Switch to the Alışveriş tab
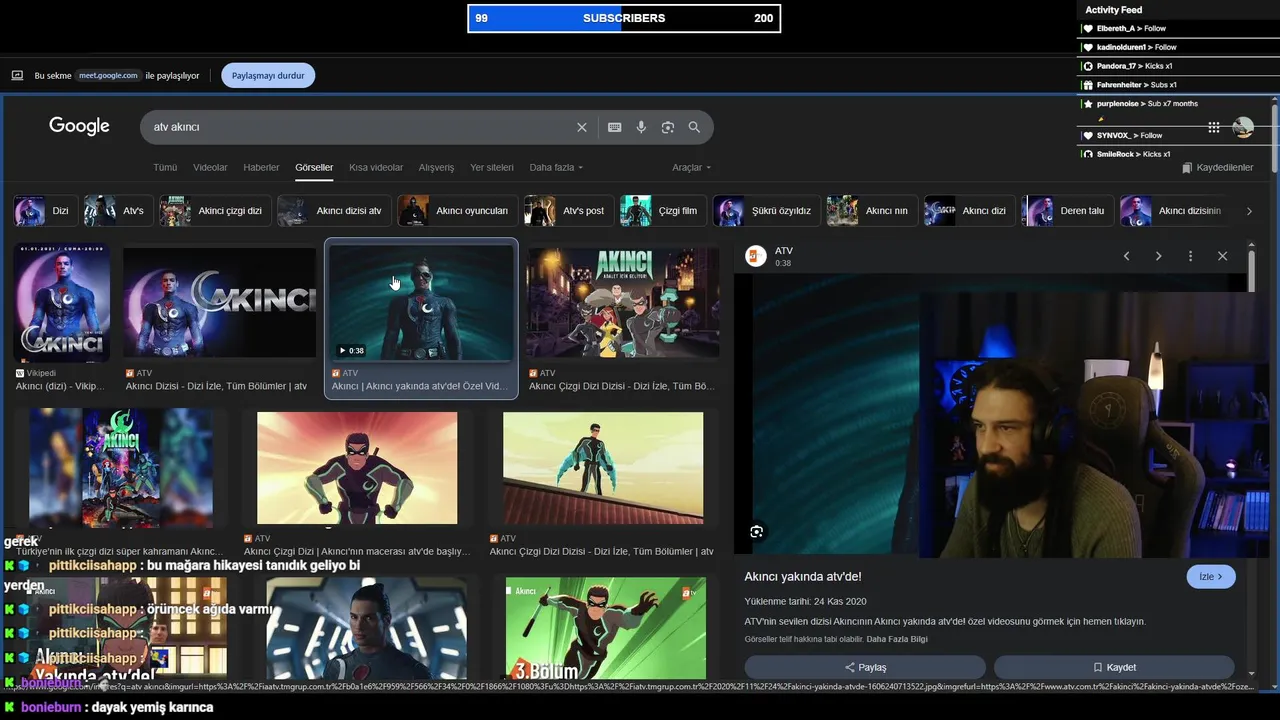1280x720 pixels. coord(436,168)
